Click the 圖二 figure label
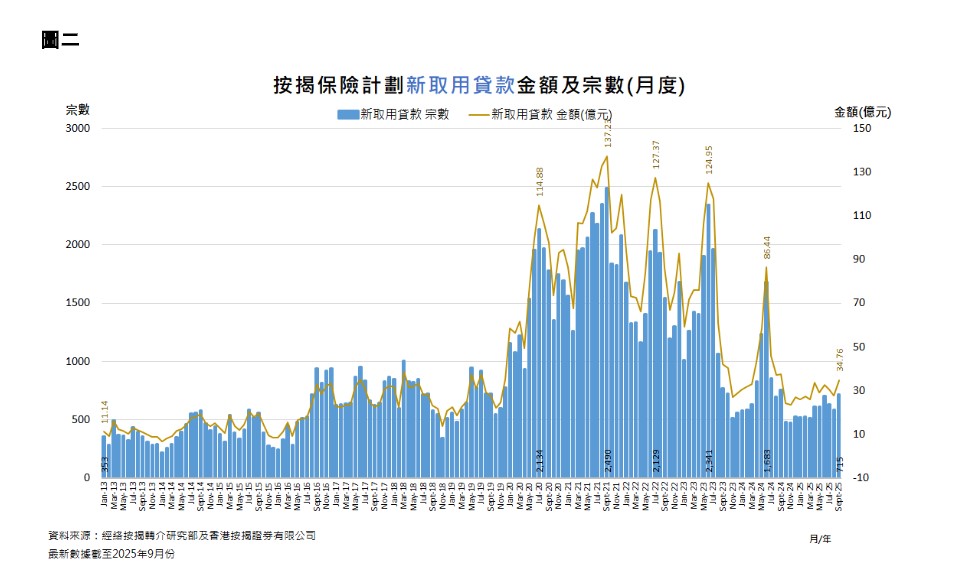This screenshot has width=953, height=571. (x=60, y=40)
